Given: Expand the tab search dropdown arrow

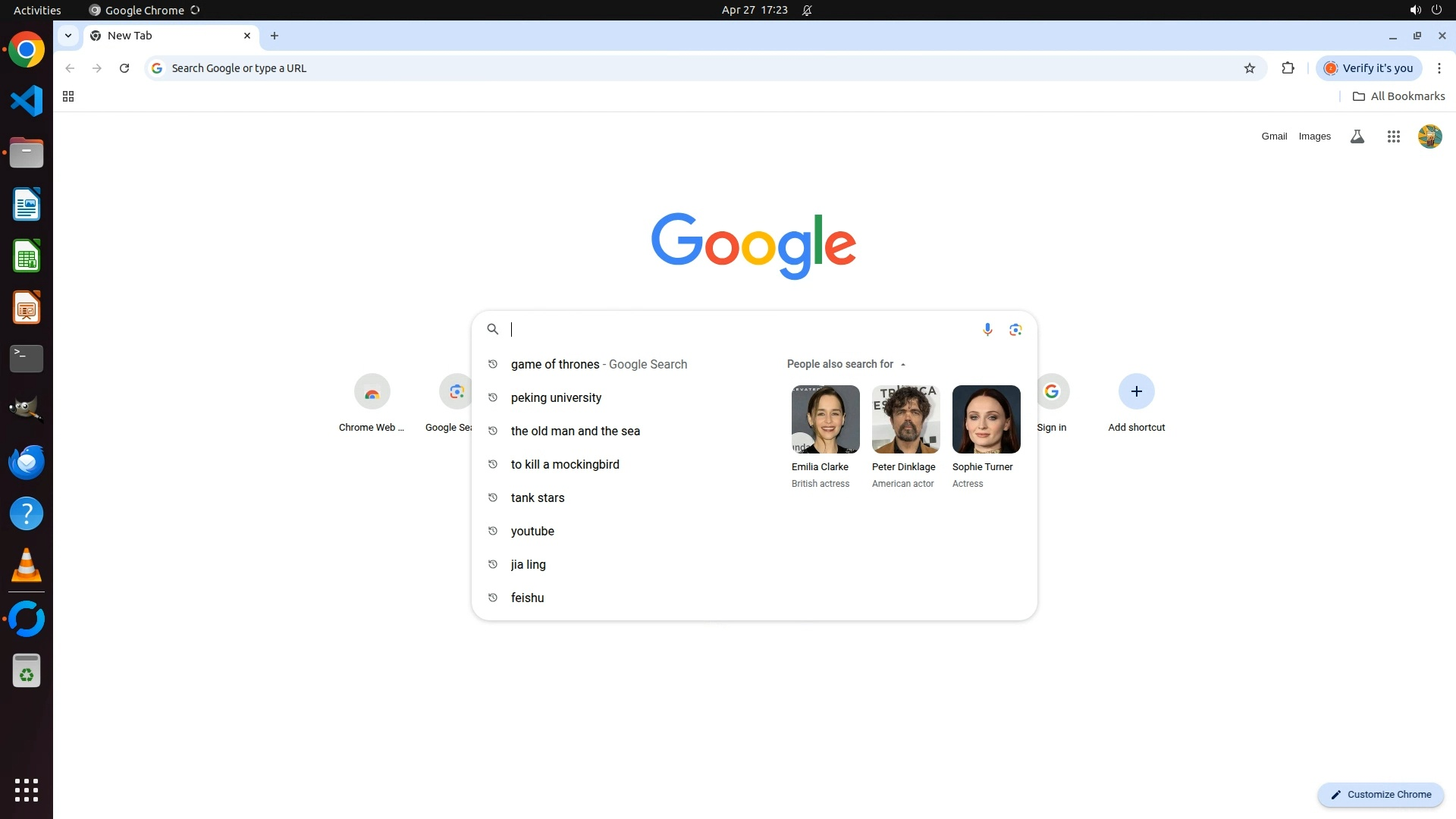Looking at the screenshot, I should pyautogui.click(x=68, y=36).
